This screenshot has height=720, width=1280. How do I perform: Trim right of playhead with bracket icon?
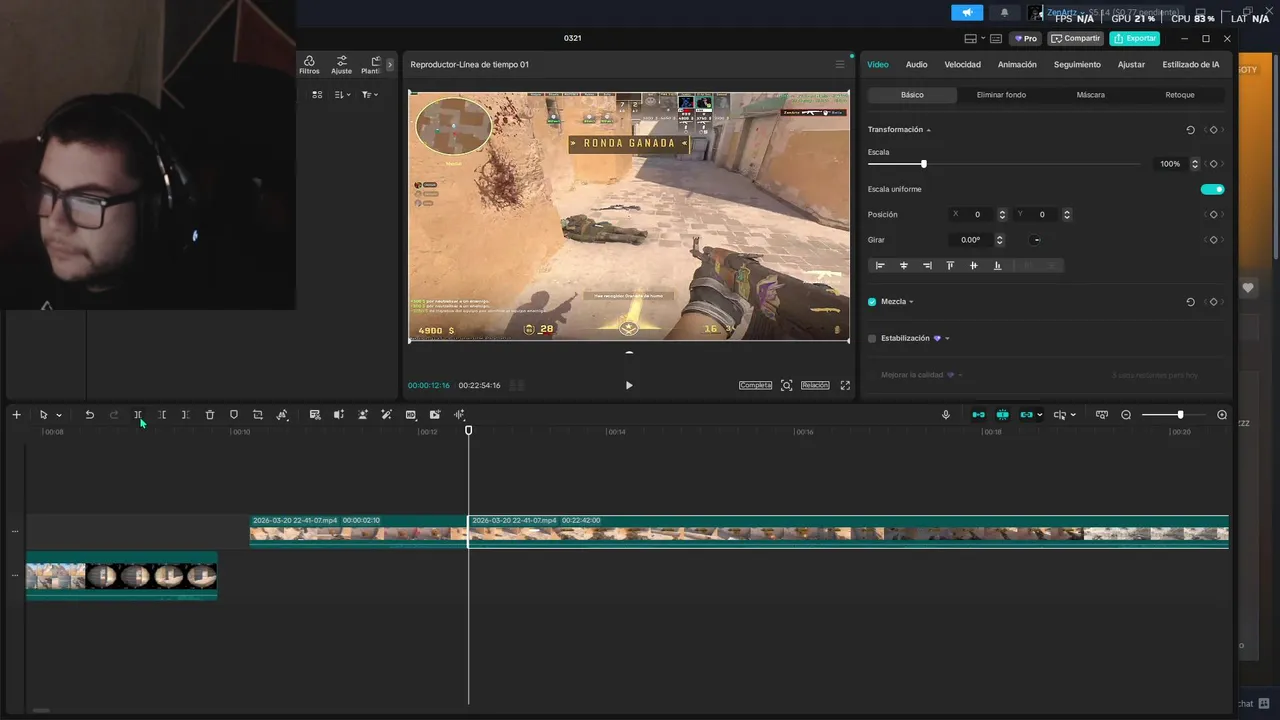click(x=186, y=415)
